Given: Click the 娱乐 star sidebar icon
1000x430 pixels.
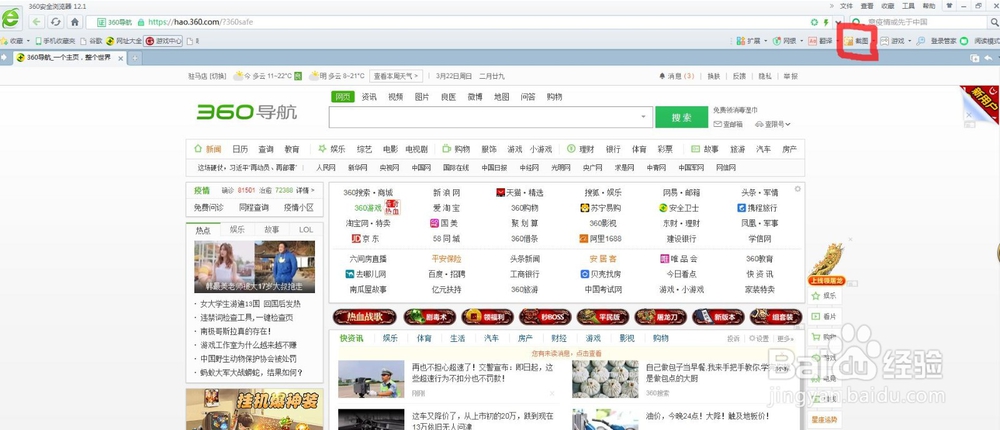Looking at the screenshot, I should (815, 295).
